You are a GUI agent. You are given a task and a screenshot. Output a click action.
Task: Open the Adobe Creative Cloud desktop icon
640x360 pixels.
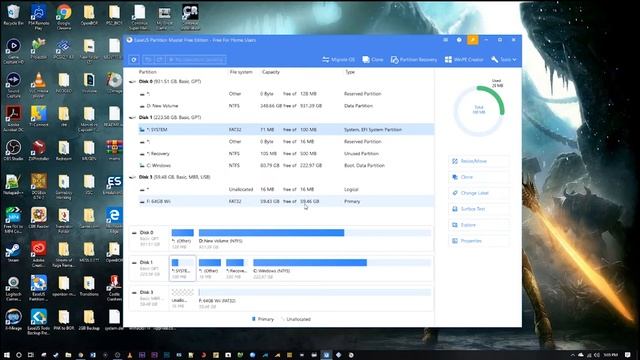click(38, 254)
